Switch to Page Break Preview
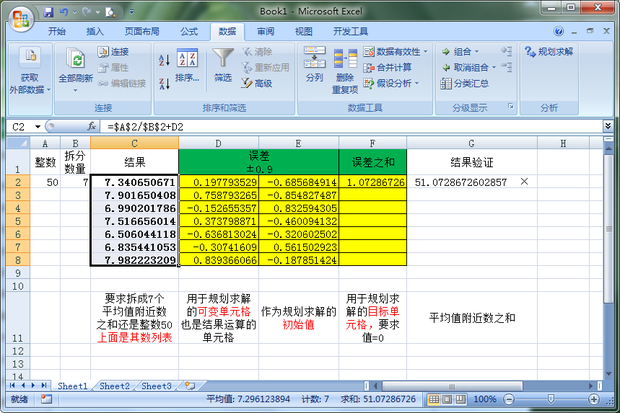 tap(460, 399)
